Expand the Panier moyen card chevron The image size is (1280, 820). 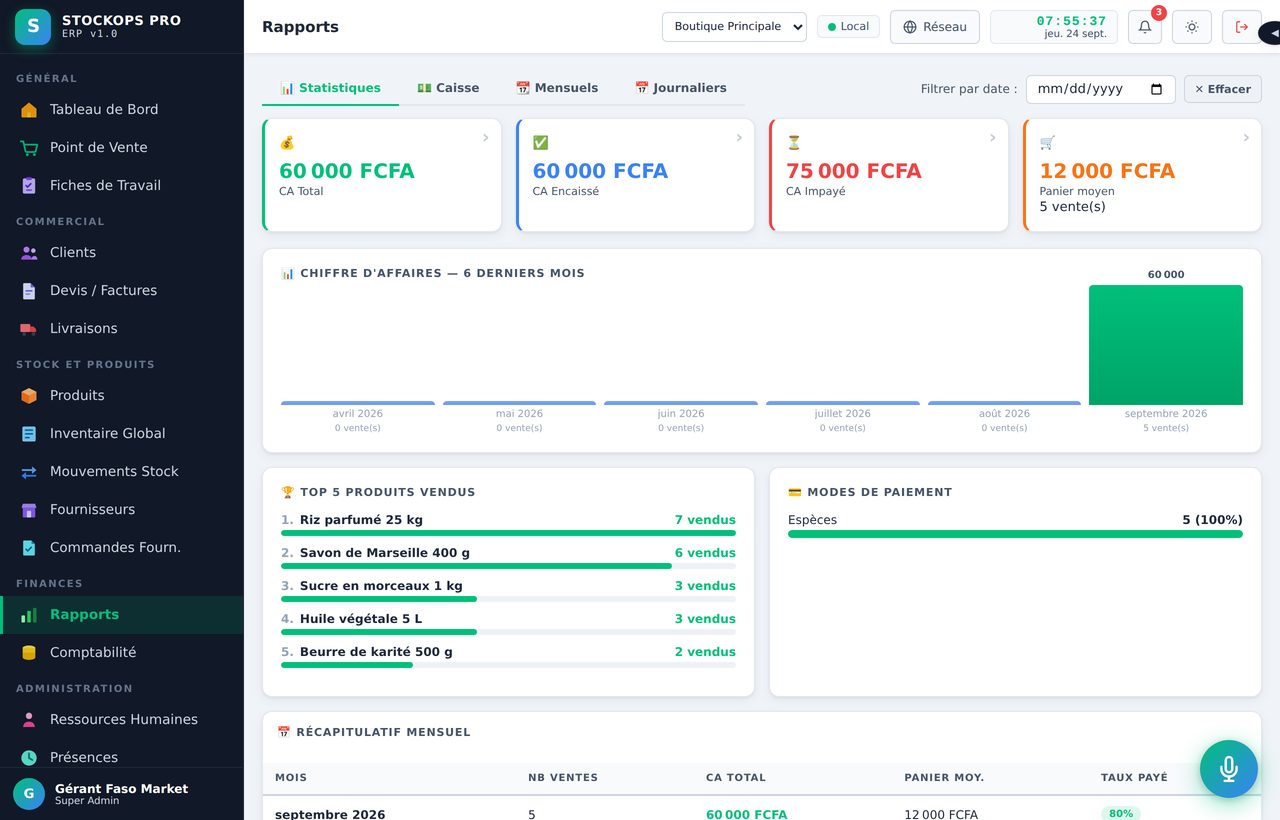click(1246, 138)
